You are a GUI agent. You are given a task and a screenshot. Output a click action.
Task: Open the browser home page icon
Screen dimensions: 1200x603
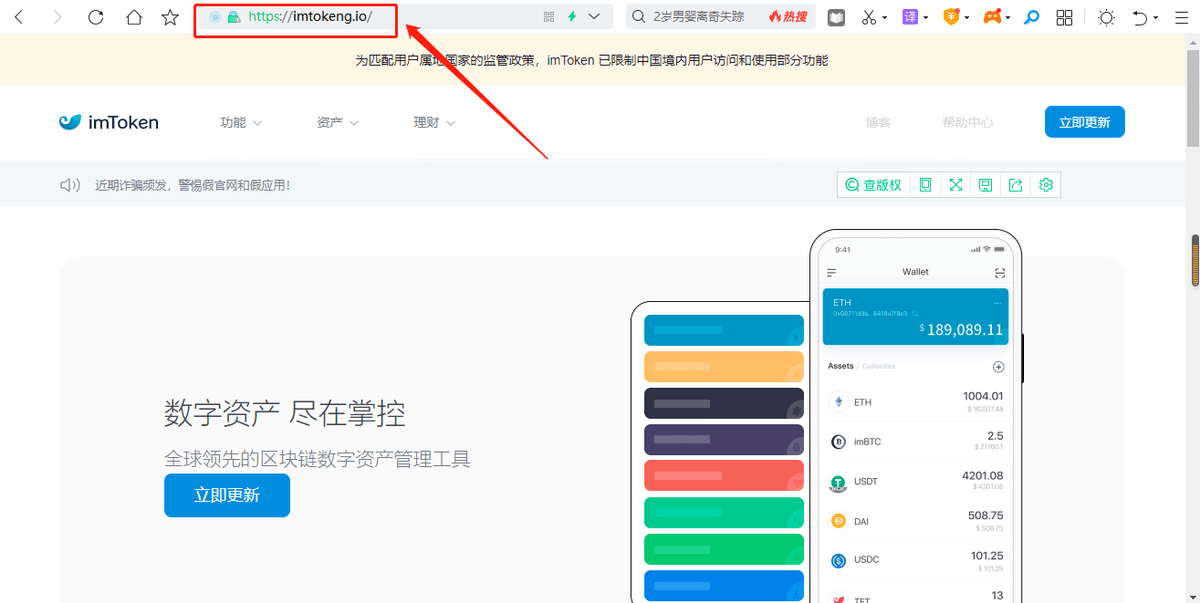pyautogui.click(x=134, y=17)
